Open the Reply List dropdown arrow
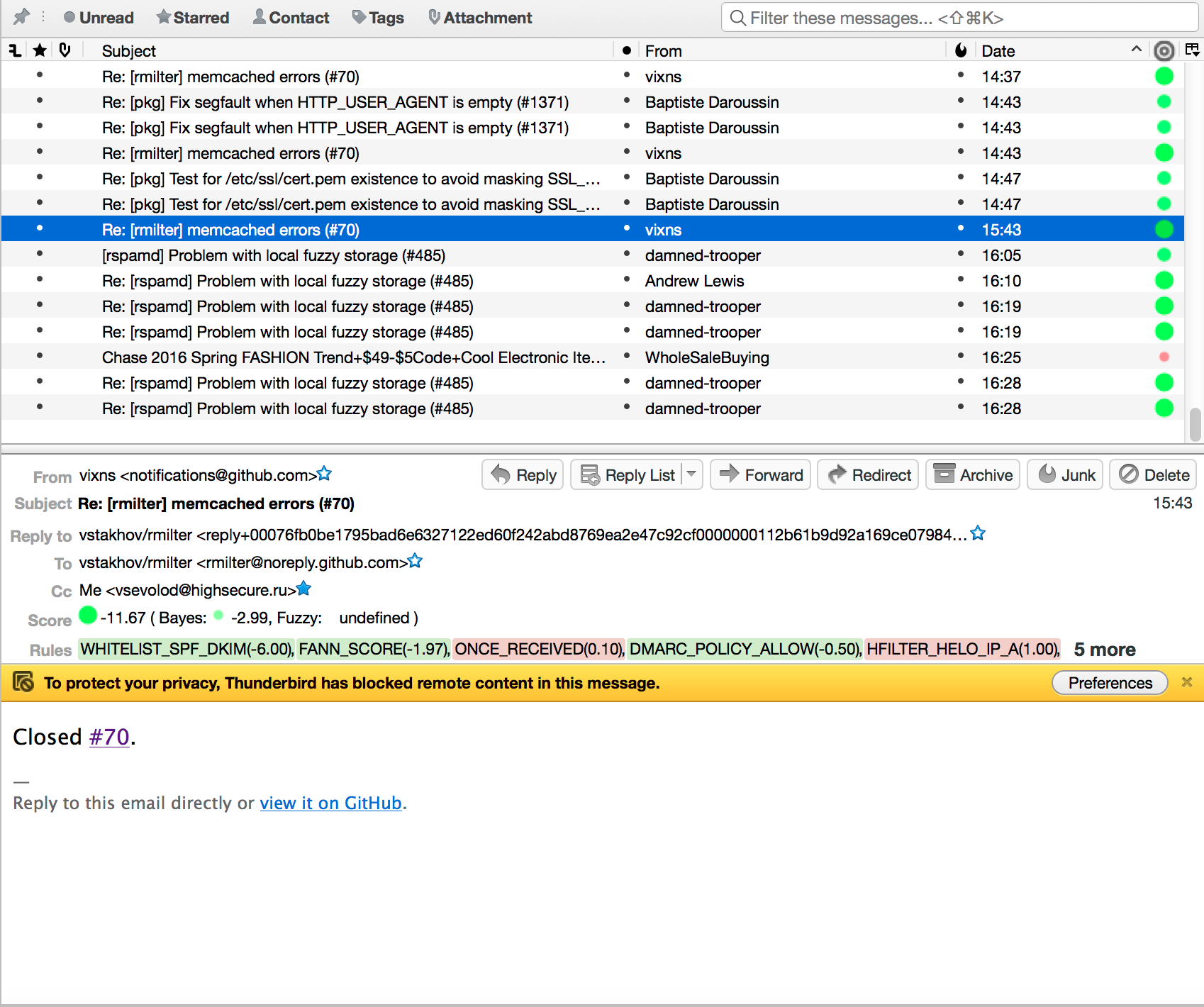 [x=691, y=474]
